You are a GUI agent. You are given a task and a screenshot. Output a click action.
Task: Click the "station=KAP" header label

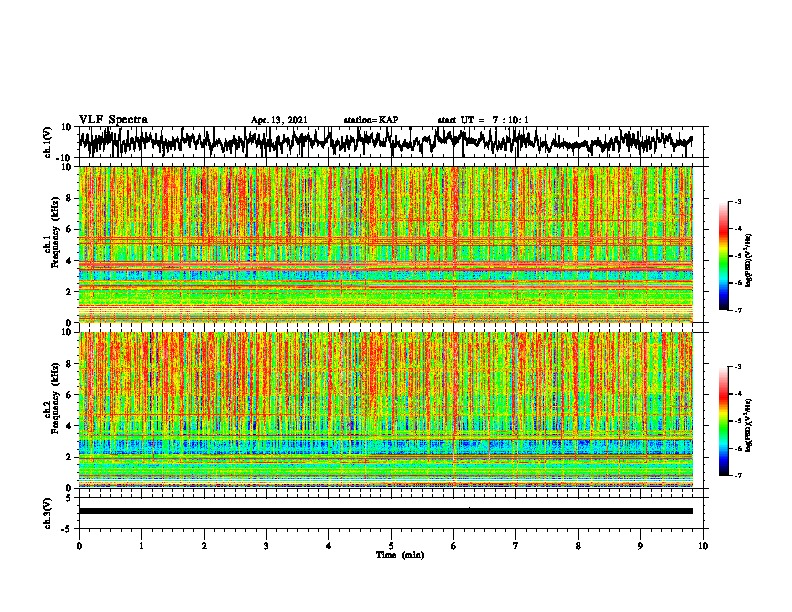[371, 120]
